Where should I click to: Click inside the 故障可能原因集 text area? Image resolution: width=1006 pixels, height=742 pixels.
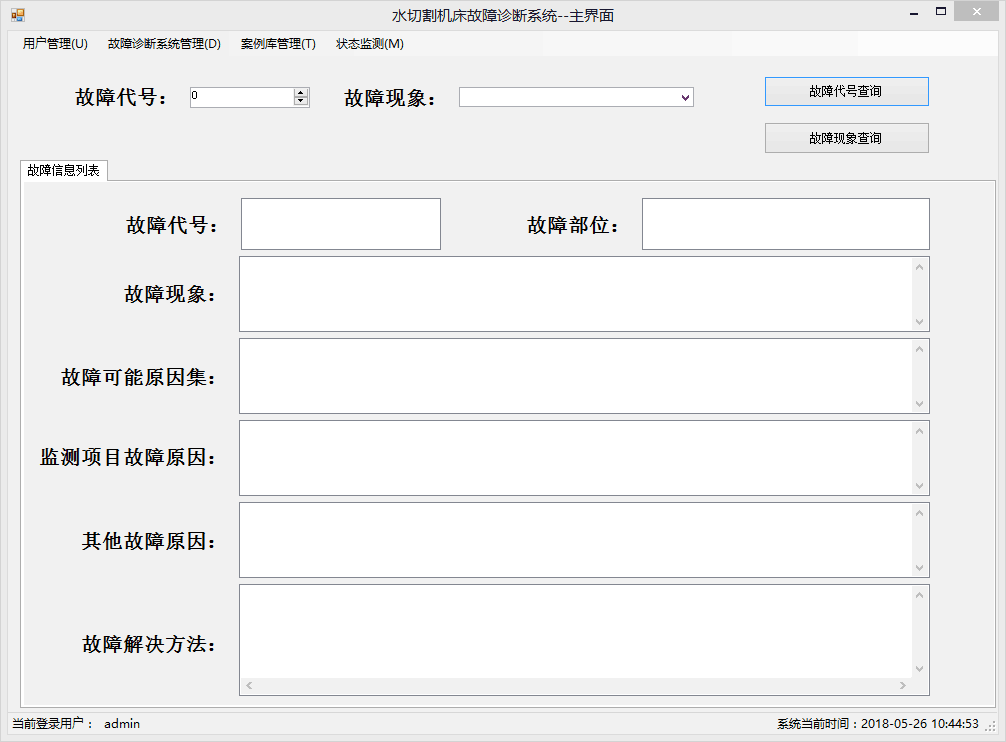(575, 376)
